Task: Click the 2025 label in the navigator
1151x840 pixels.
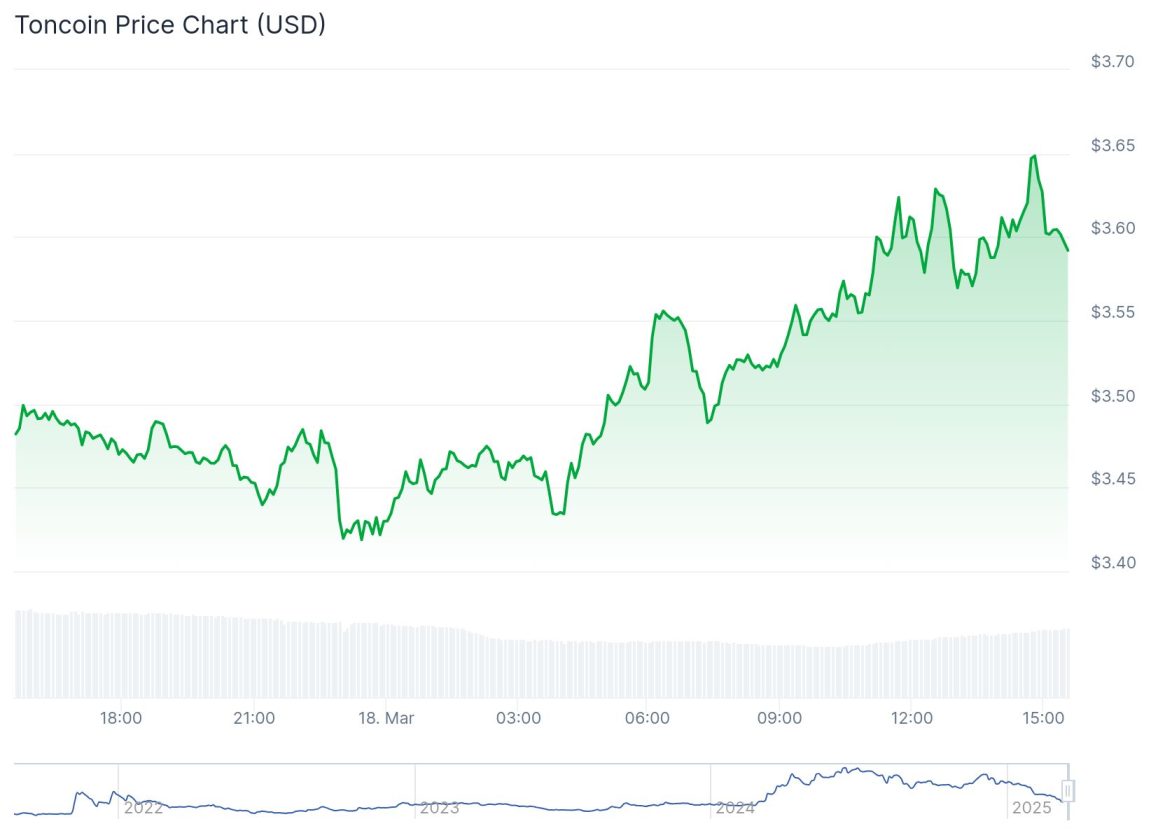Action: pyautogui.click(x=1031, y=807)
